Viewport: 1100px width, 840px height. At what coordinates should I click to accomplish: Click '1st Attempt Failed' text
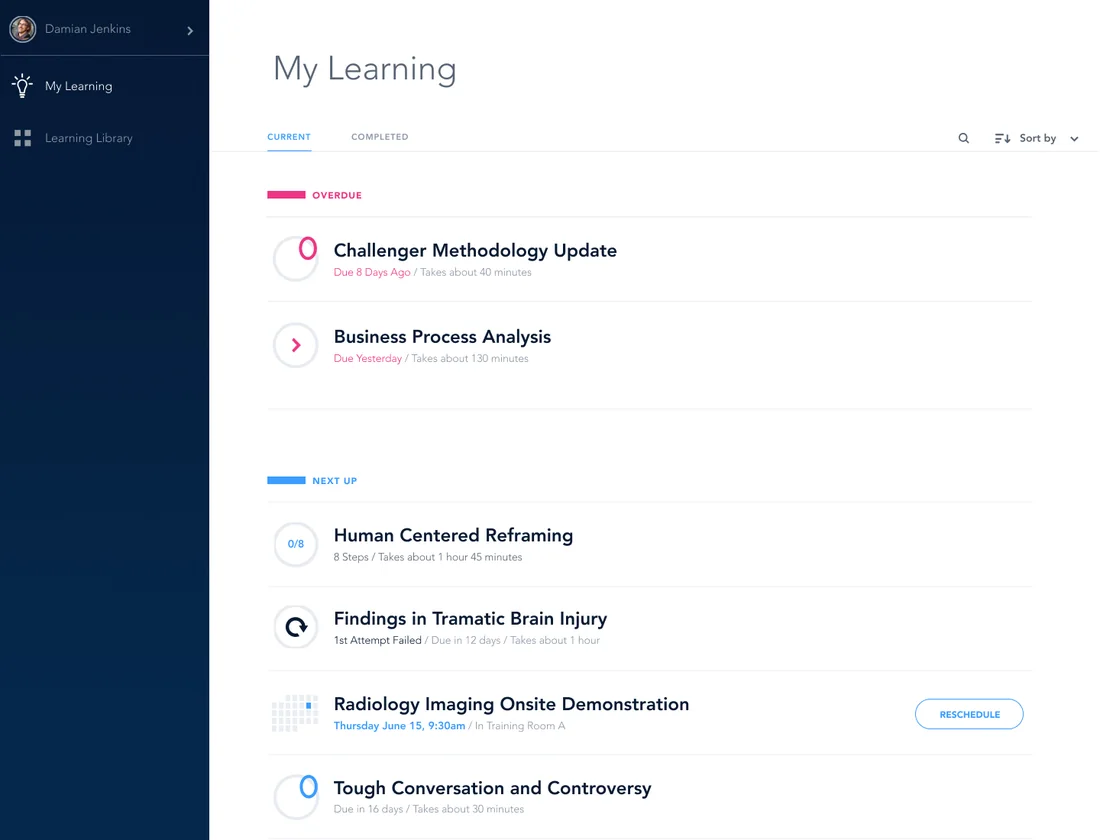coord(377,640)
